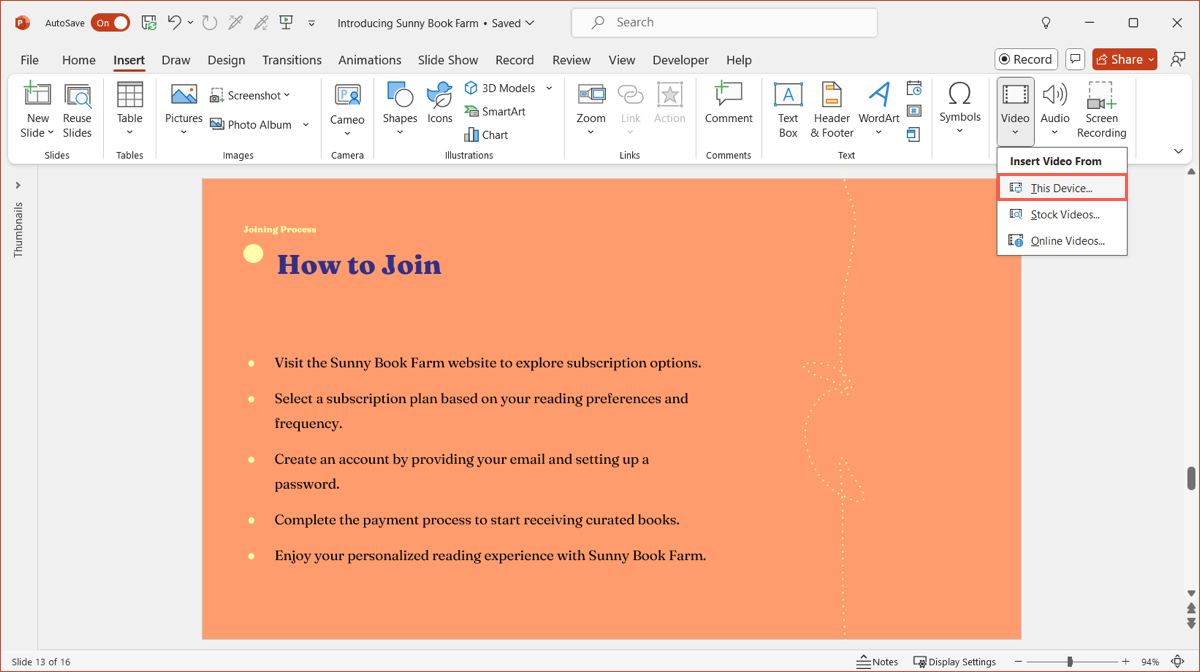The width and height of the screenshot is (1200, 672).
Task: Click the Previous Slide double-arrow button
Action: (x=1191, y=608)
